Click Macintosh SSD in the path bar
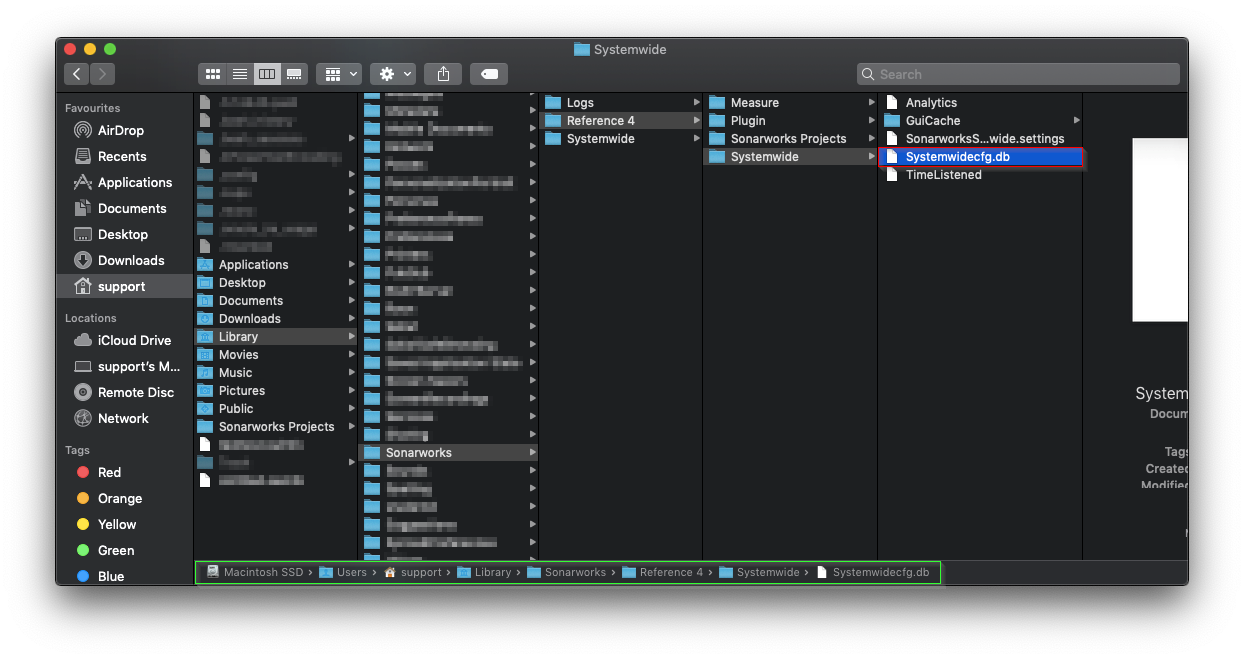 [x=254, y=572]
